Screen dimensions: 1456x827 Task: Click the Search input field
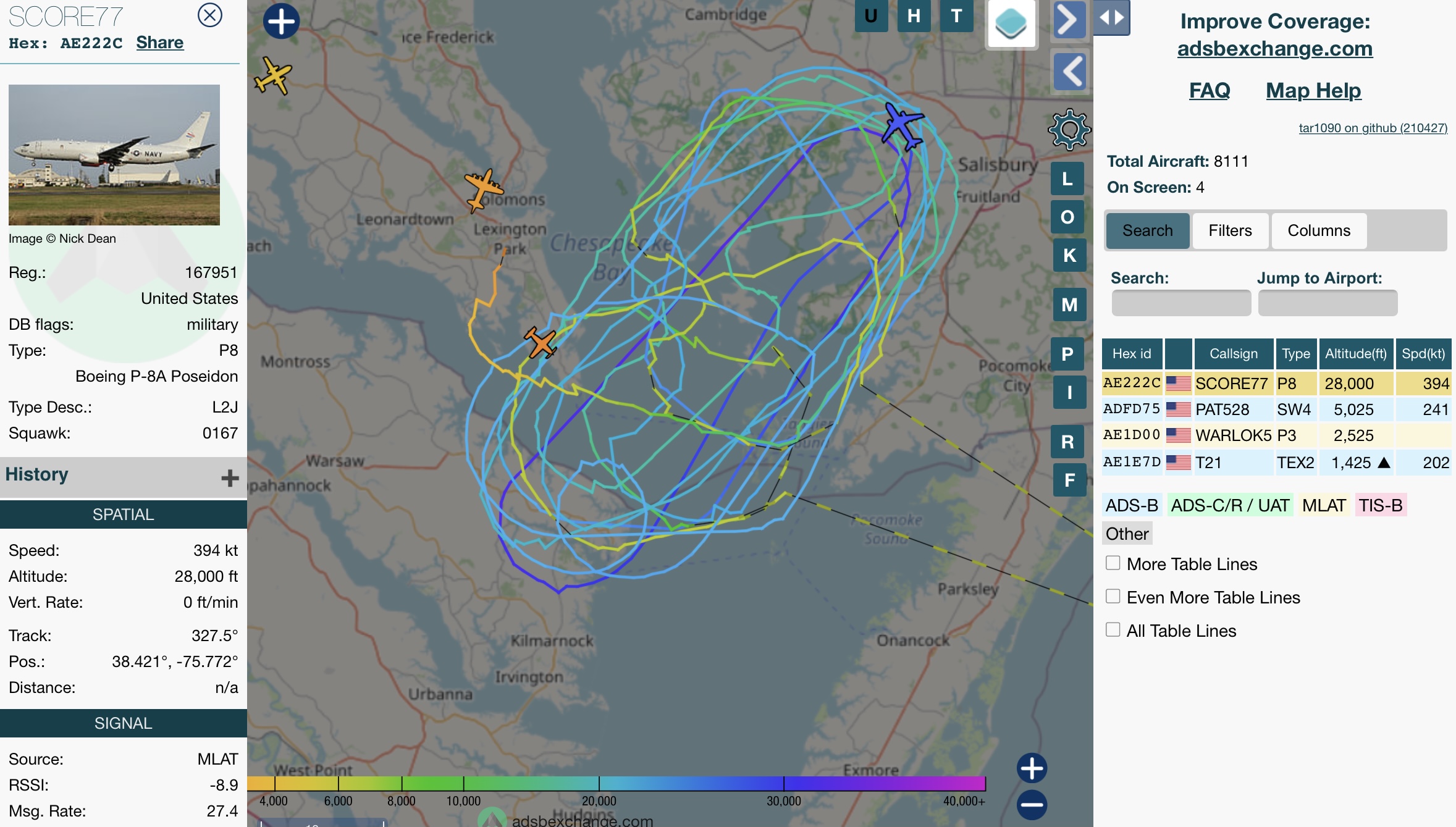(1181, 303)
